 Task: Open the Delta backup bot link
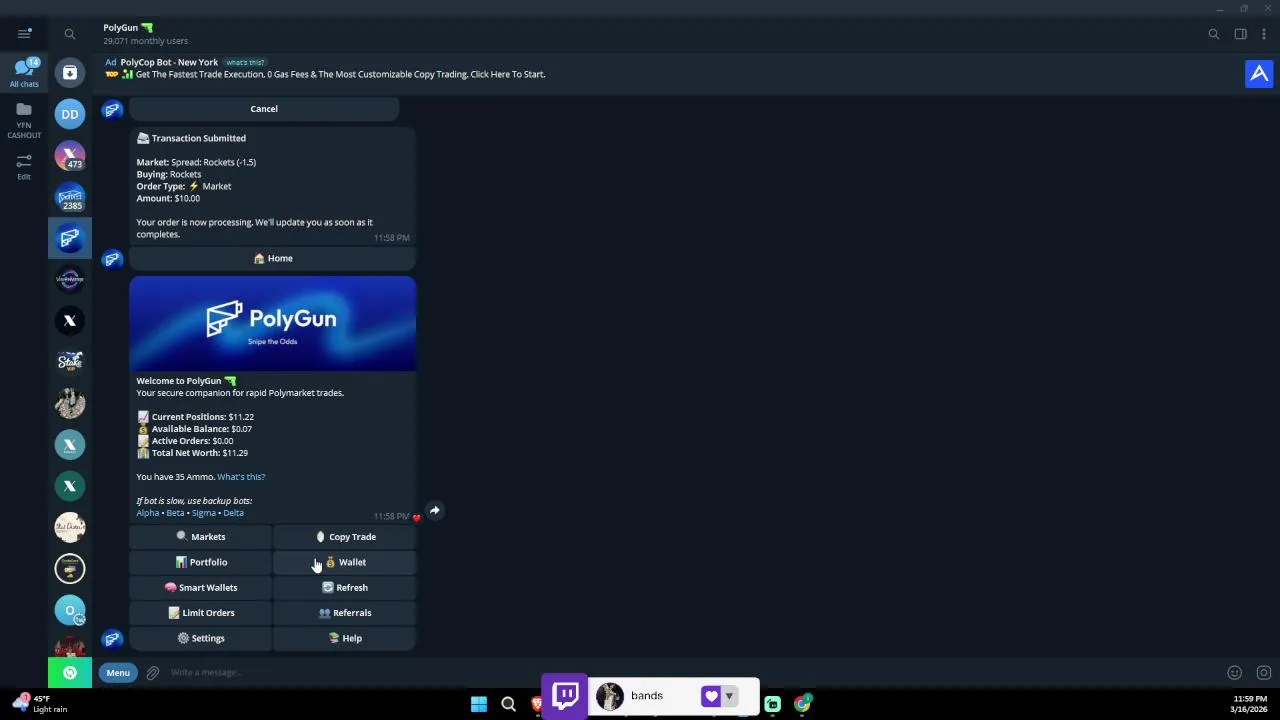click(233, 513)
